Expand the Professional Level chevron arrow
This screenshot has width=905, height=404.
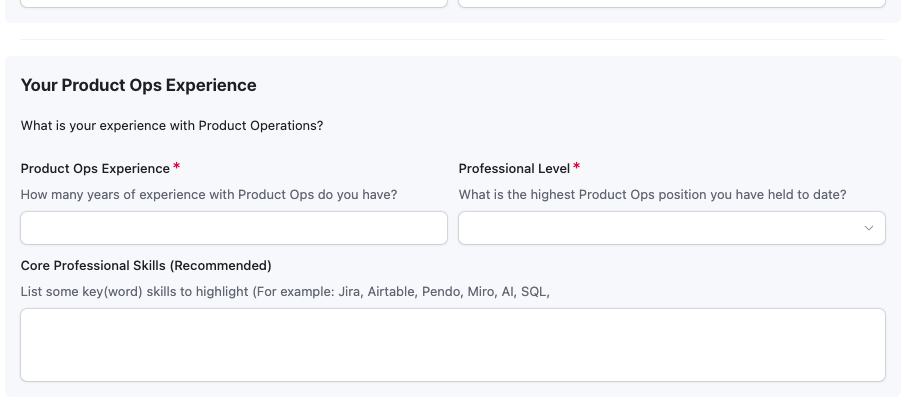coord(868,228)
